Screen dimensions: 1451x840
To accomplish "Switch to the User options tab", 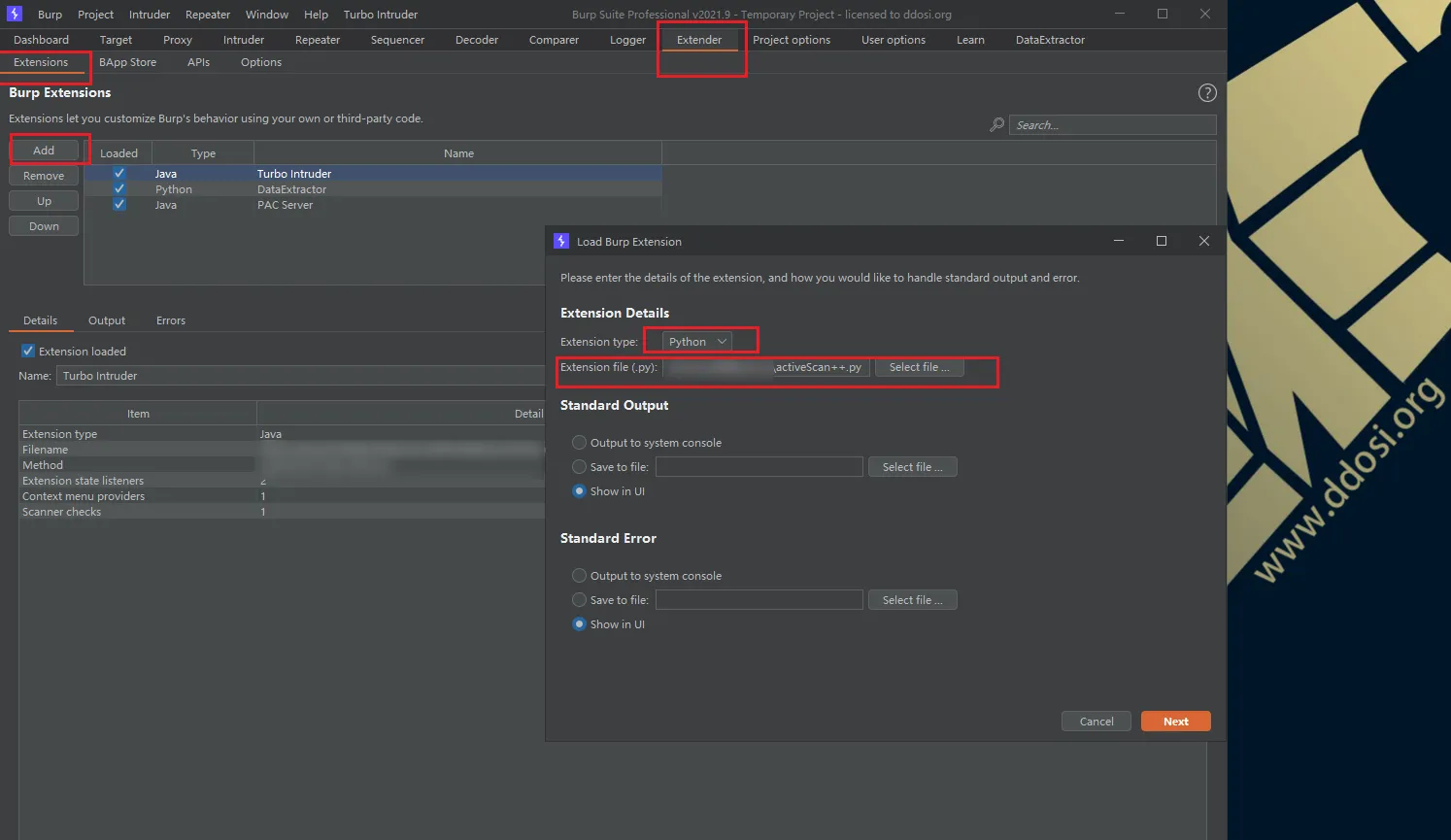I will (x=894, y=40).
